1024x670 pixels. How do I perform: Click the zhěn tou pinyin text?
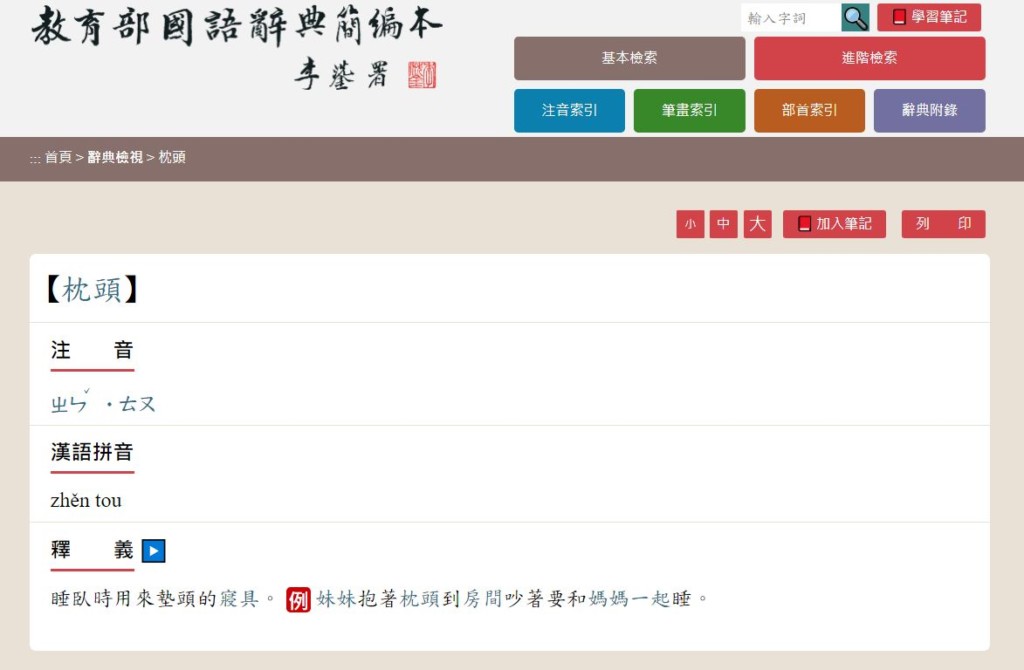(x=86, y=501)
